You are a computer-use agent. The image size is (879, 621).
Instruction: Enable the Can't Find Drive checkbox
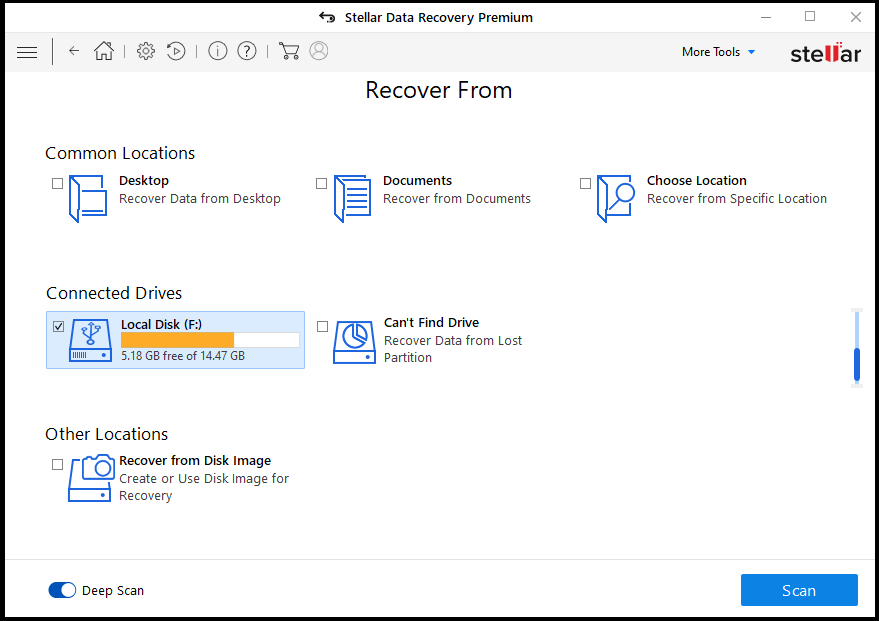[322, 326]
